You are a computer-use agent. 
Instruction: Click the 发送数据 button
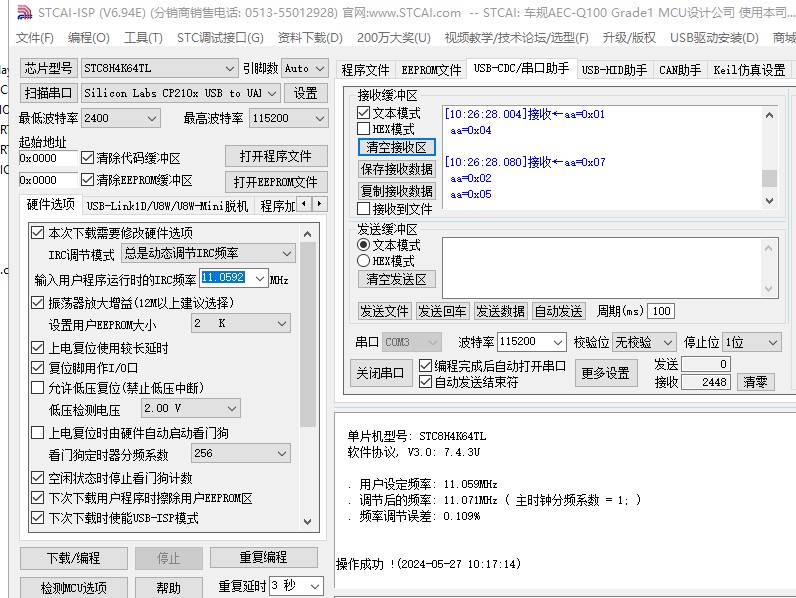[x=501, y=311]
